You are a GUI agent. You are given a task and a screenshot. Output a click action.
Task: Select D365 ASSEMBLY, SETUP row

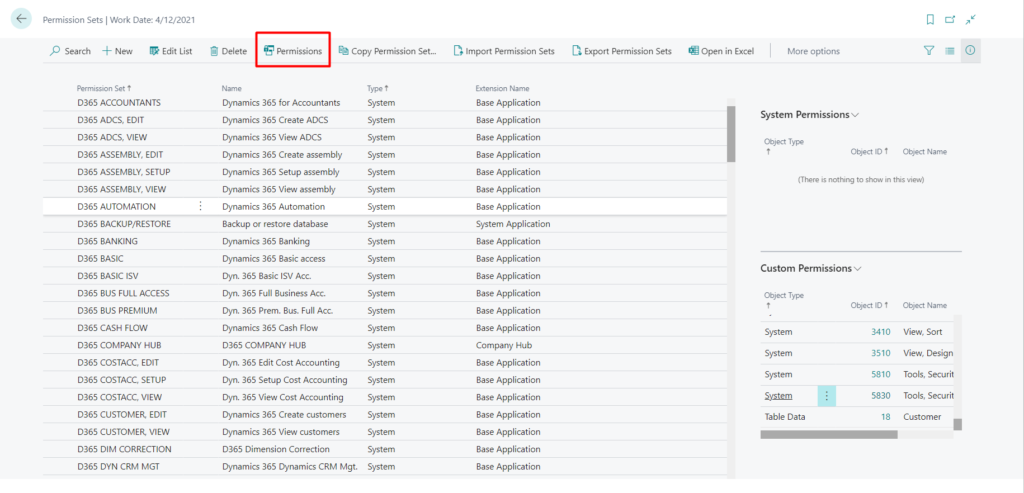point(385,172)
